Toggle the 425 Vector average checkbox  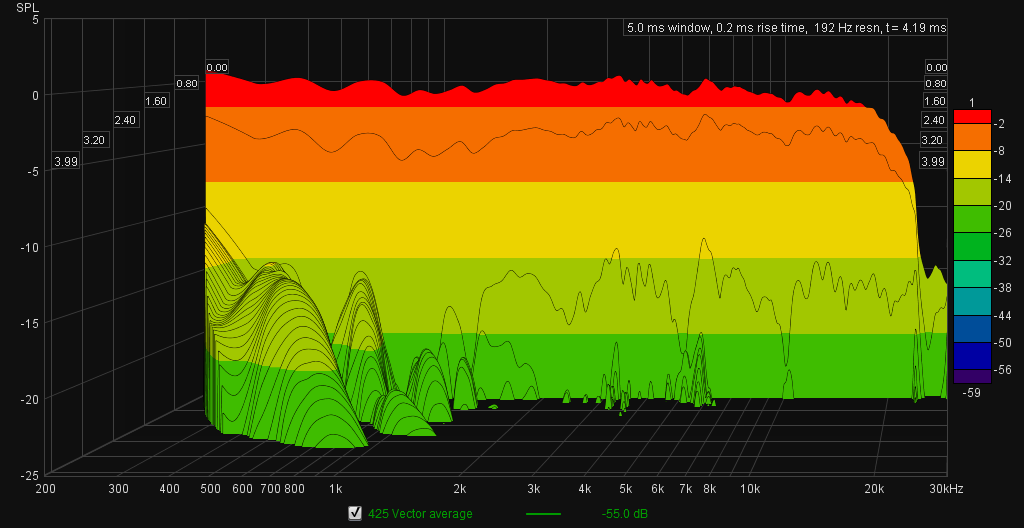tap(355, 514)
